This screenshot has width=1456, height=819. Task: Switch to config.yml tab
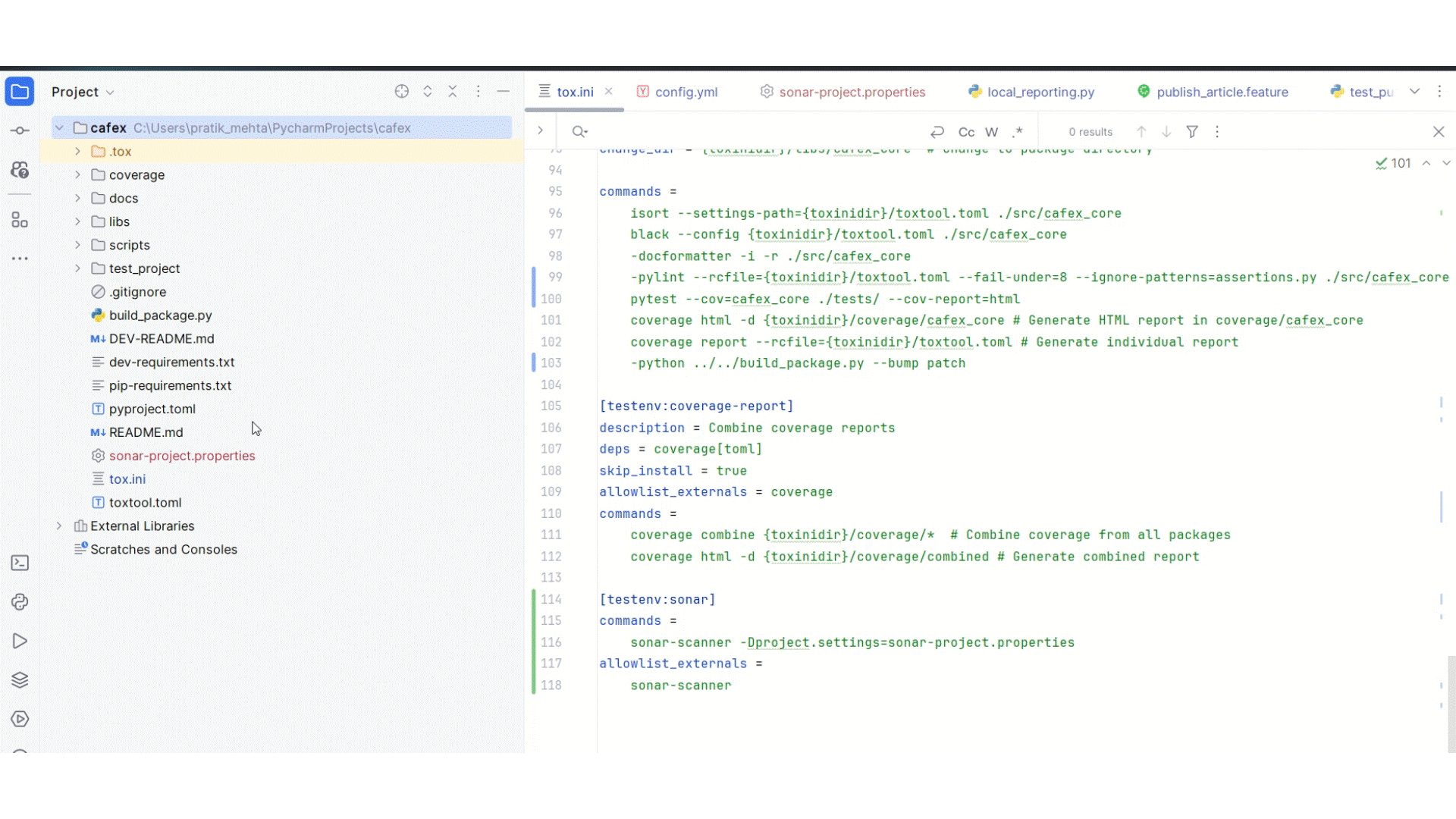click(x=686, y=92)
